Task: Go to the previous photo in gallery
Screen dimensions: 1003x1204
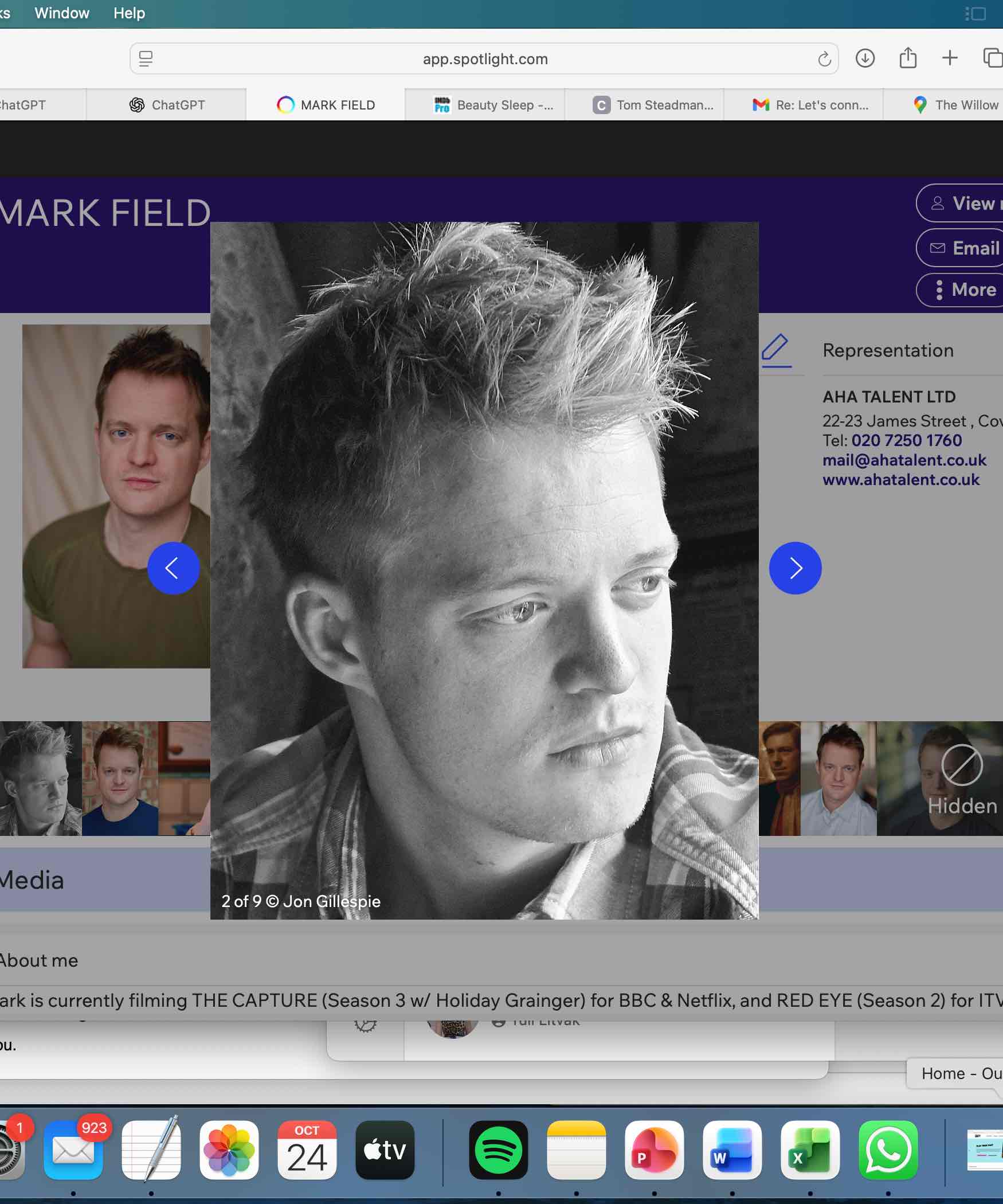Action: click(x=173, y=568)
